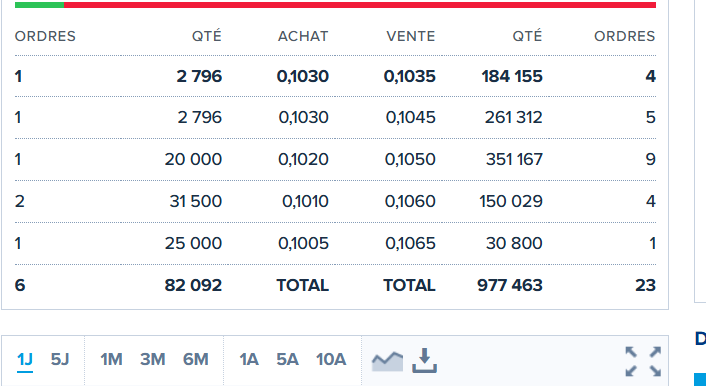Switch chart to 5J period
The height and width of the screenshot is (386, 706).
59,359
